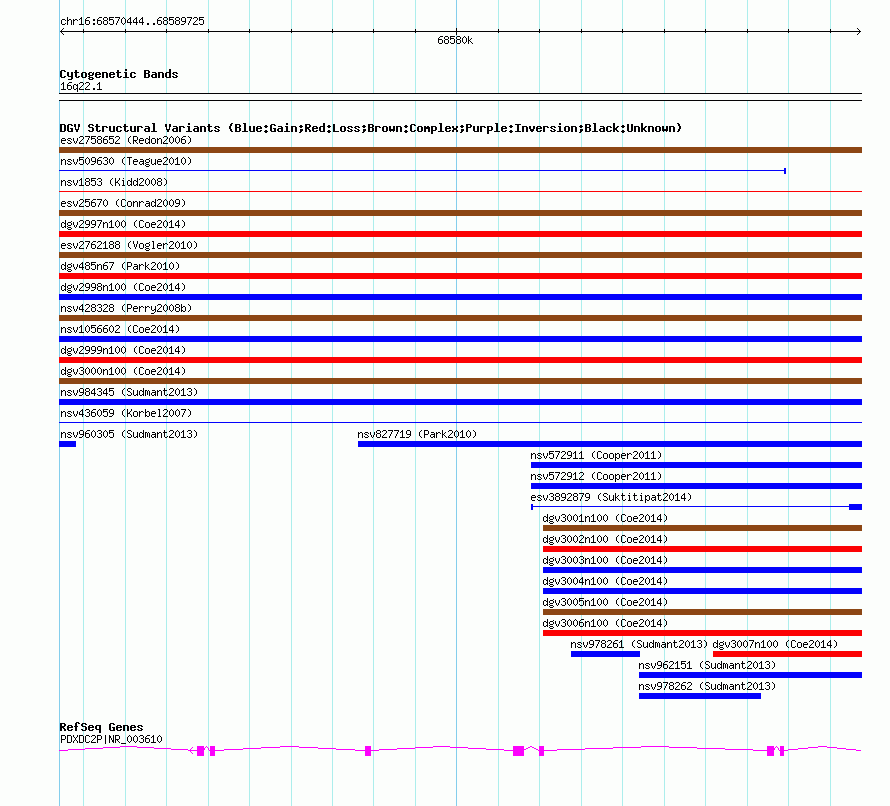Select the red dgv3002n100 loss bar
Image resolution: width=890 pixels, height=806 pixels.
click(702, 549)
